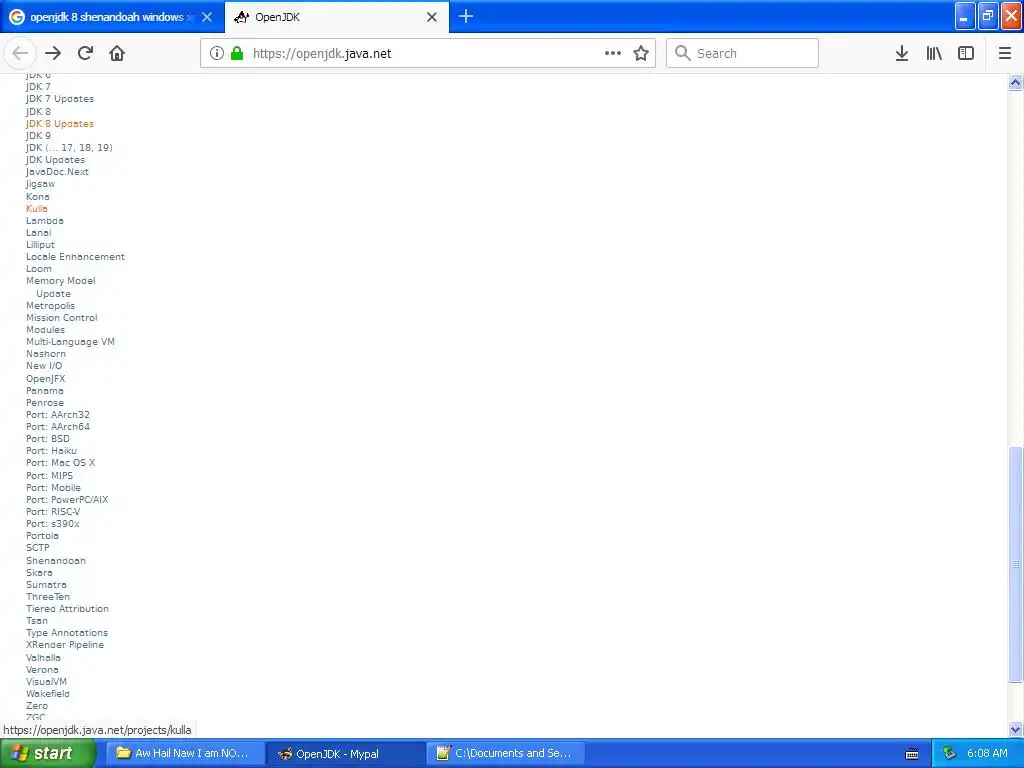This screenshot has width=1024, height=768.
Task: Open the Type Annotations link
Action: click(x=67, y=633)
